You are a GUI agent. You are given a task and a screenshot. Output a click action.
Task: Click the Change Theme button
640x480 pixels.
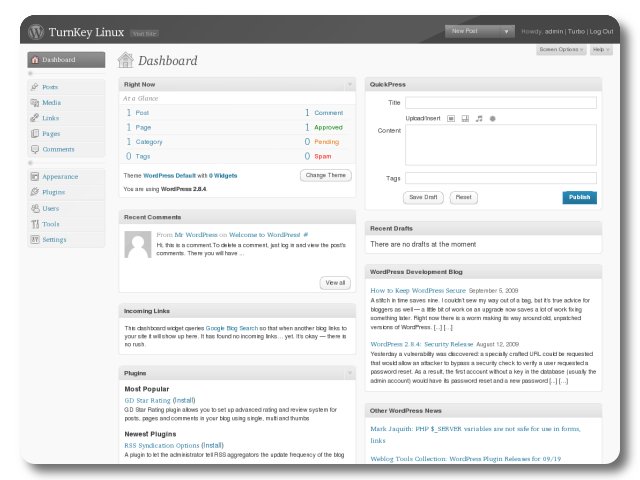325,175
